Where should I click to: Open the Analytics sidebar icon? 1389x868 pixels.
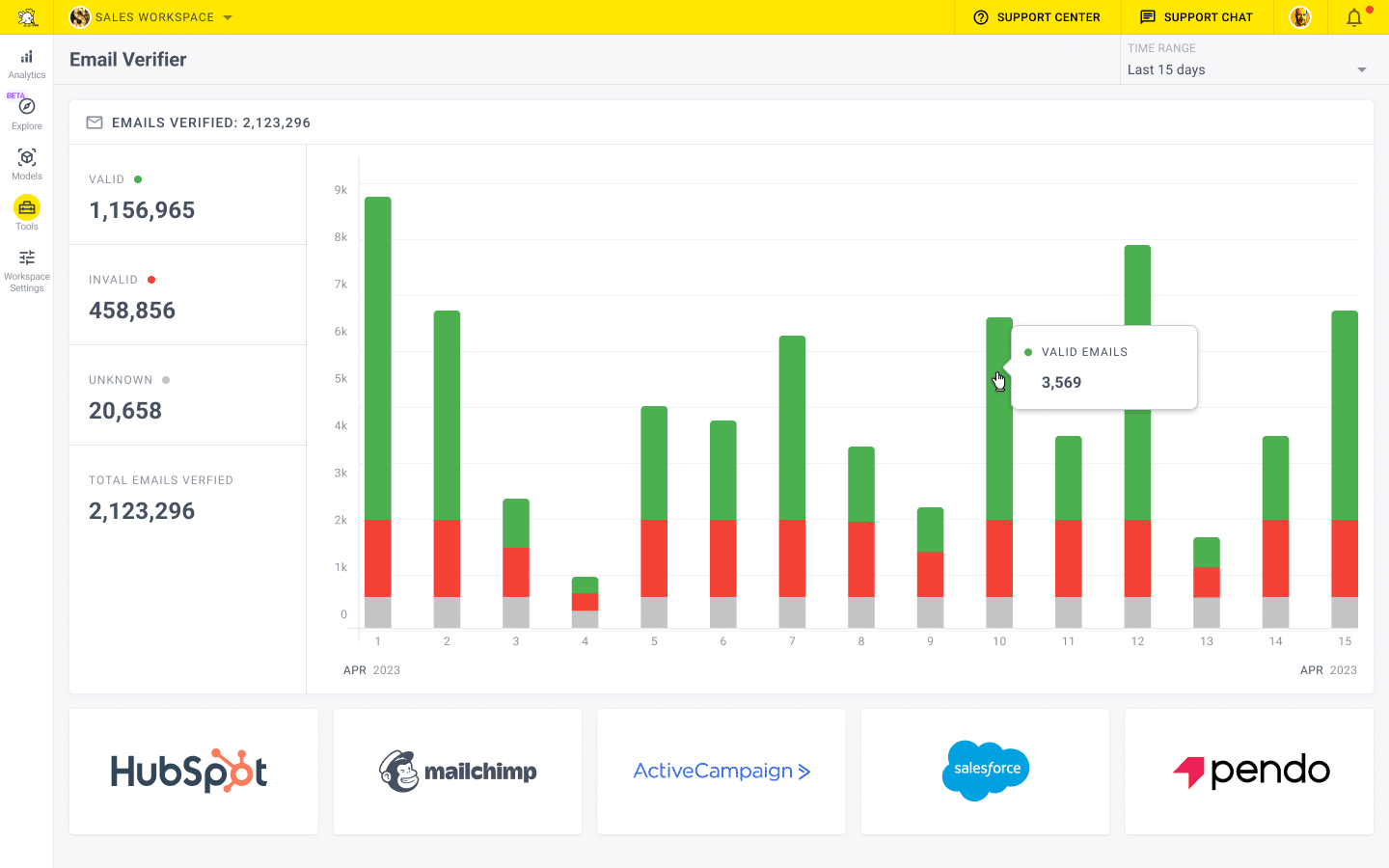coord(27,58)
